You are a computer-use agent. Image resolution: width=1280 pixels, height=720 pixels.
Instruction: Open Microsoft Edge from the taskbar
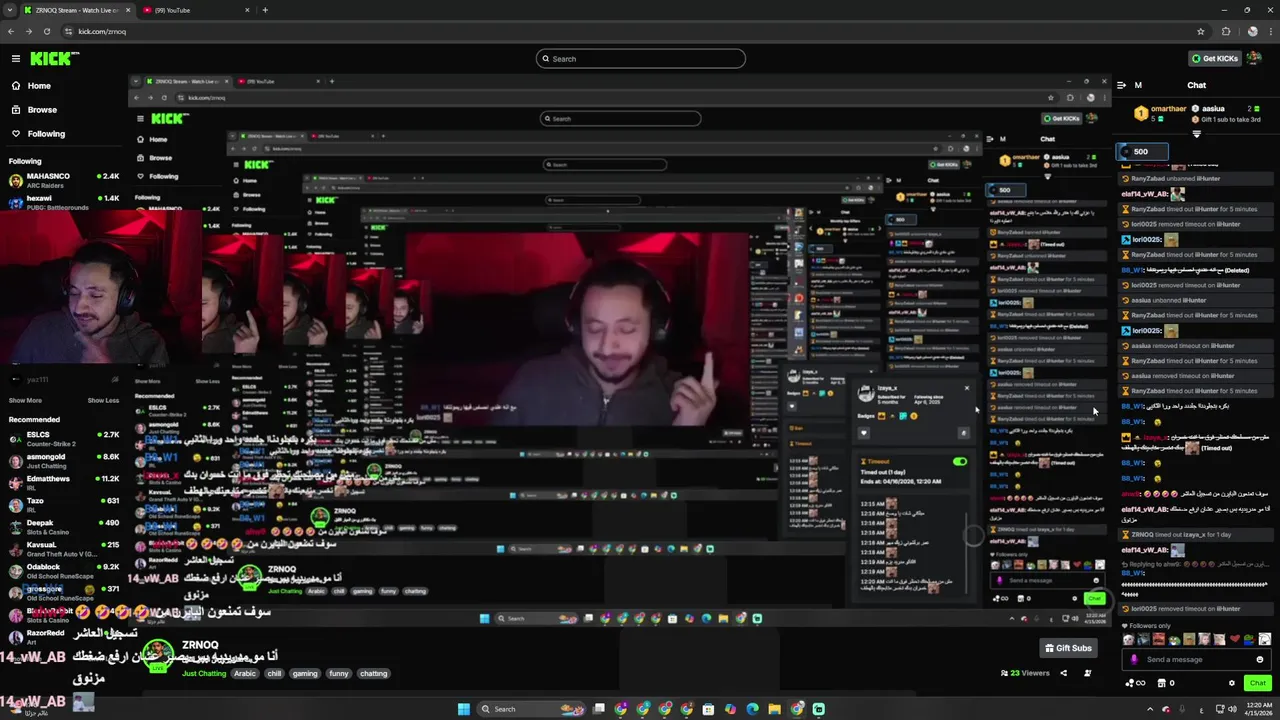[752, 709]
